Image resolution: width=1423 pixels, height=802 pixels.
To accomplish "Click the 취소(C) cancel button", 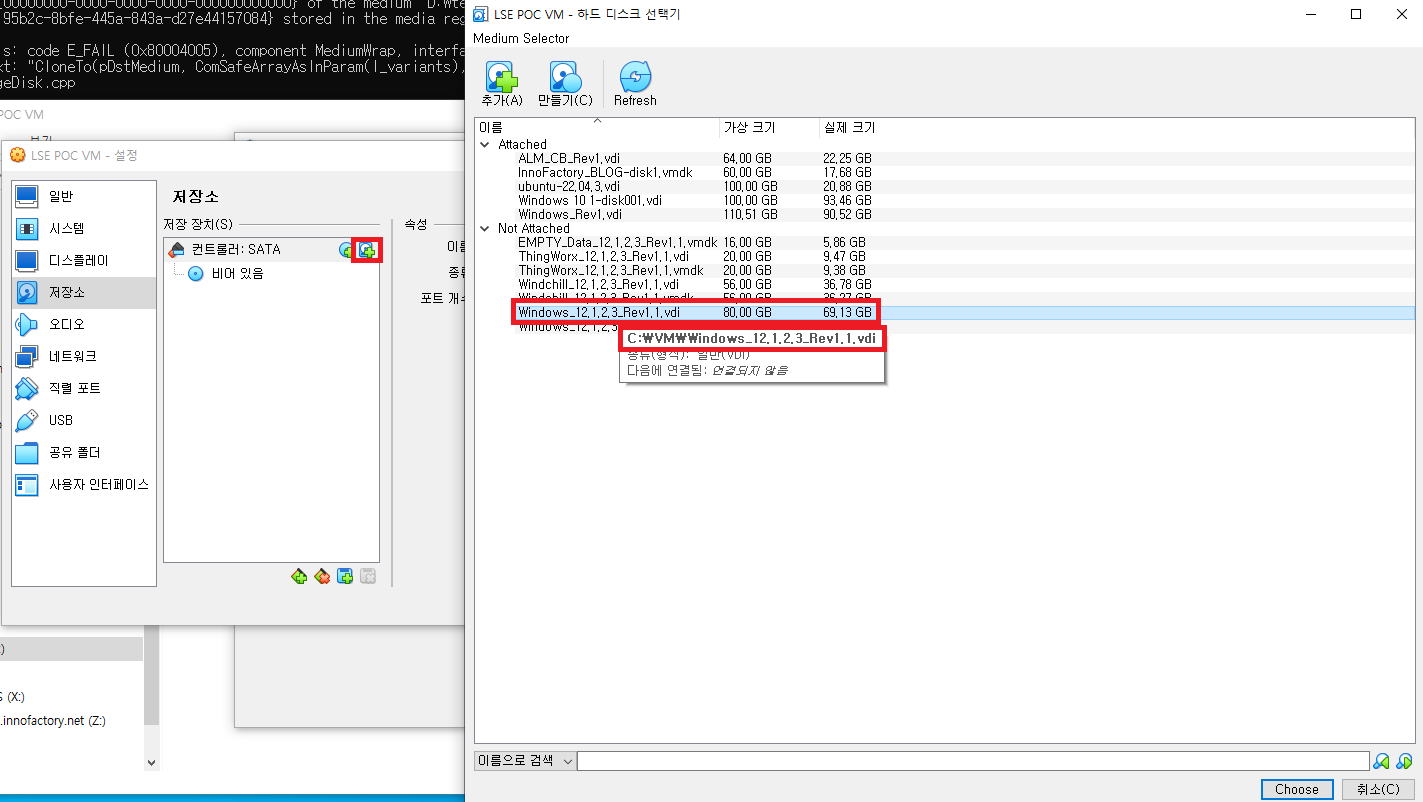I will click(x=1378, y=789).
